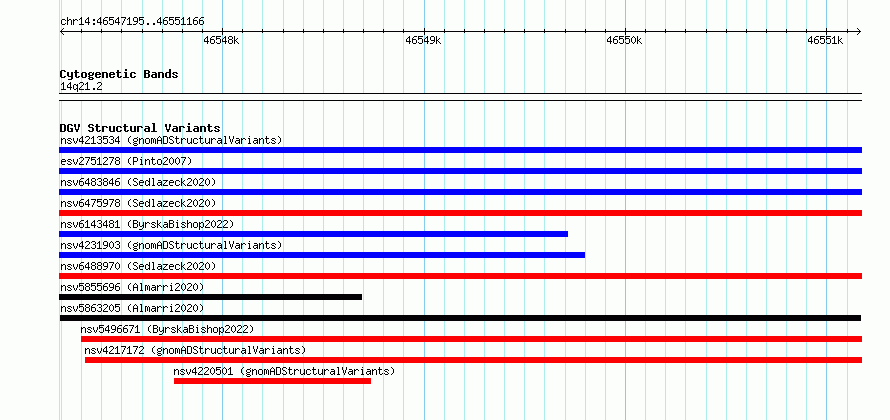Click the DGV Structural Variants track title
This screenshot has width=890, height=420.
pos(140,128)
